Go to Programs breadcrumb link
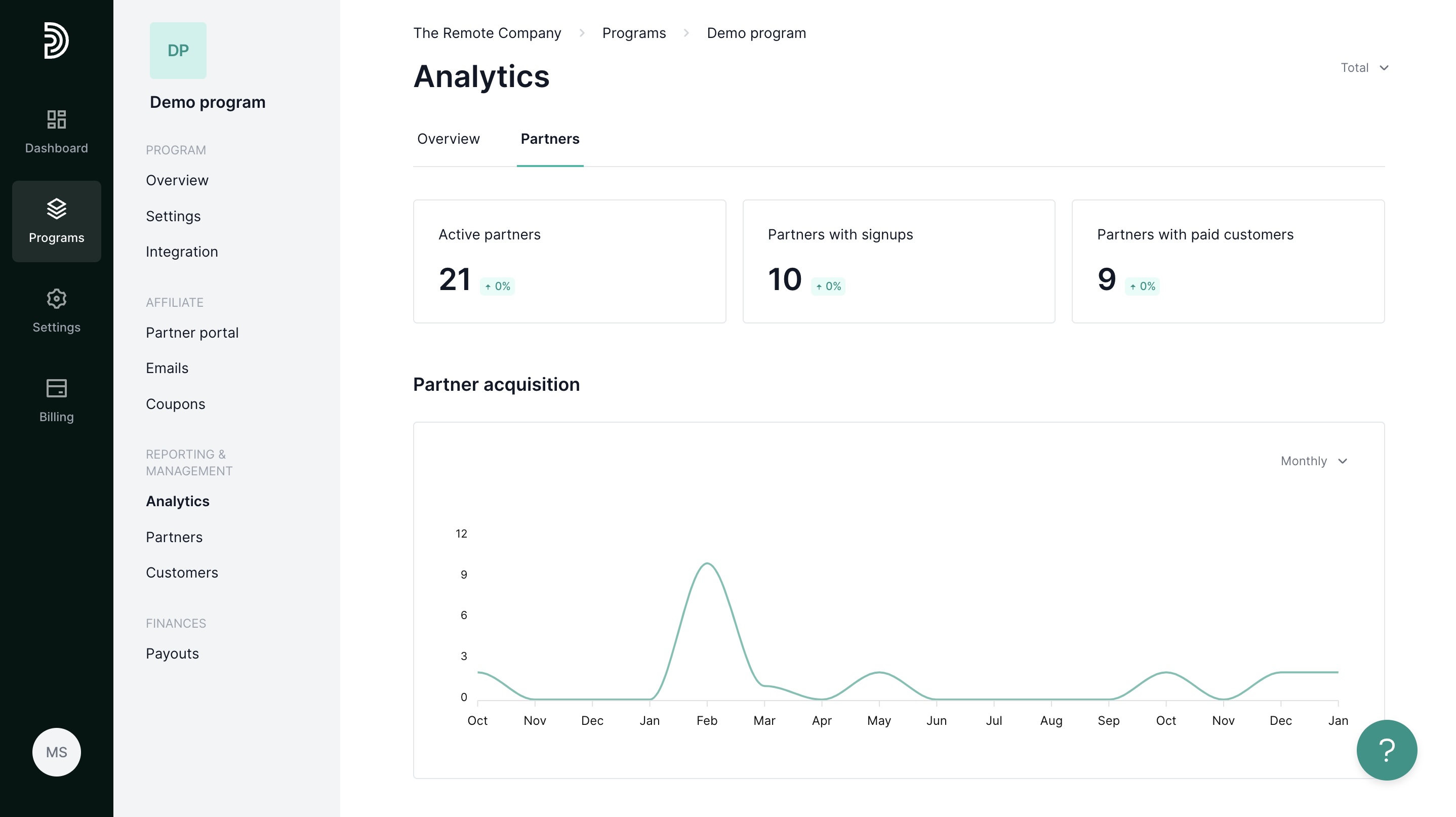 [x=634, y=33]
